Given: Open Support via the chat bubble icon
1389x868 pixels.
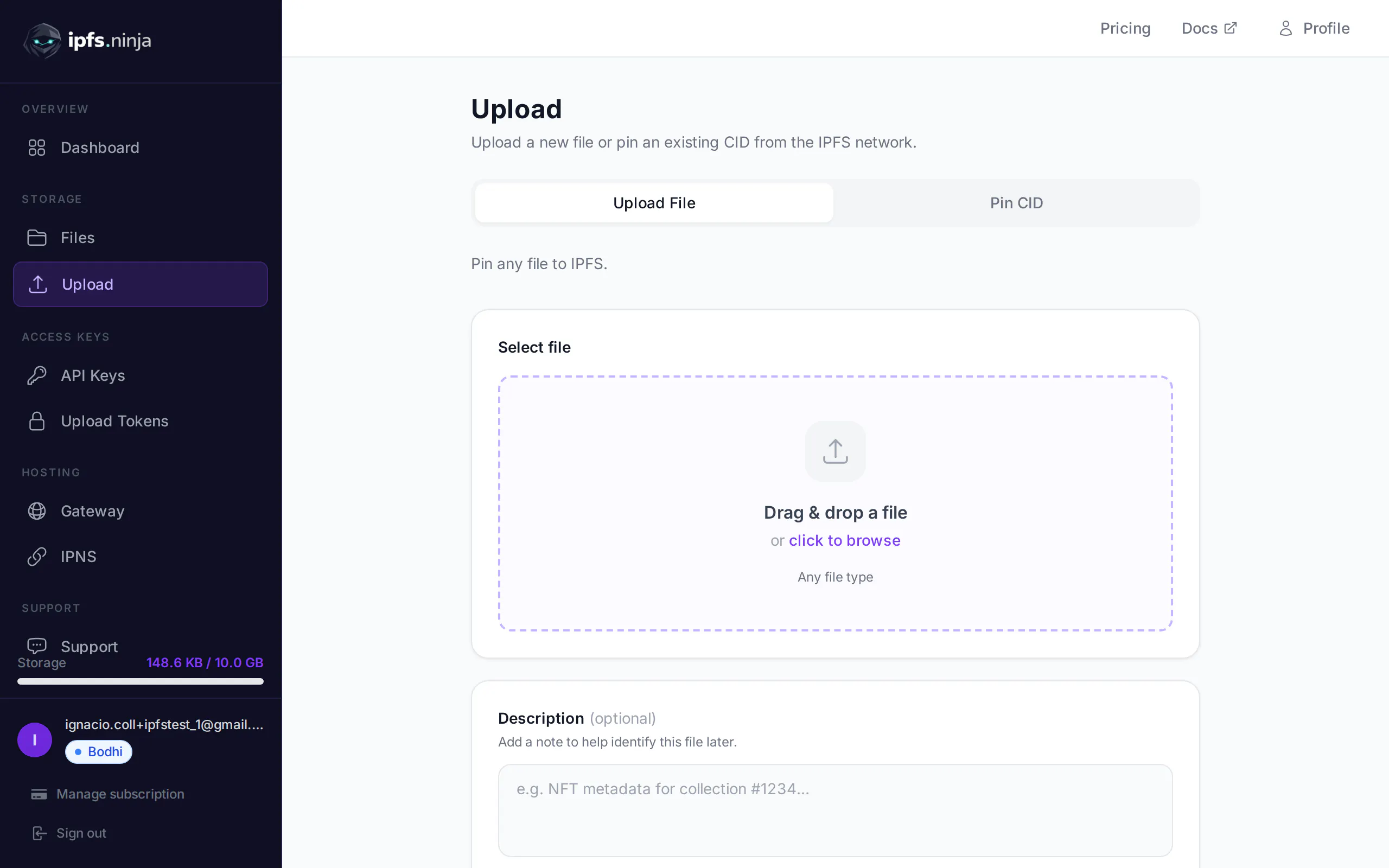Looking at the screenshot, I should click(37, 646).
